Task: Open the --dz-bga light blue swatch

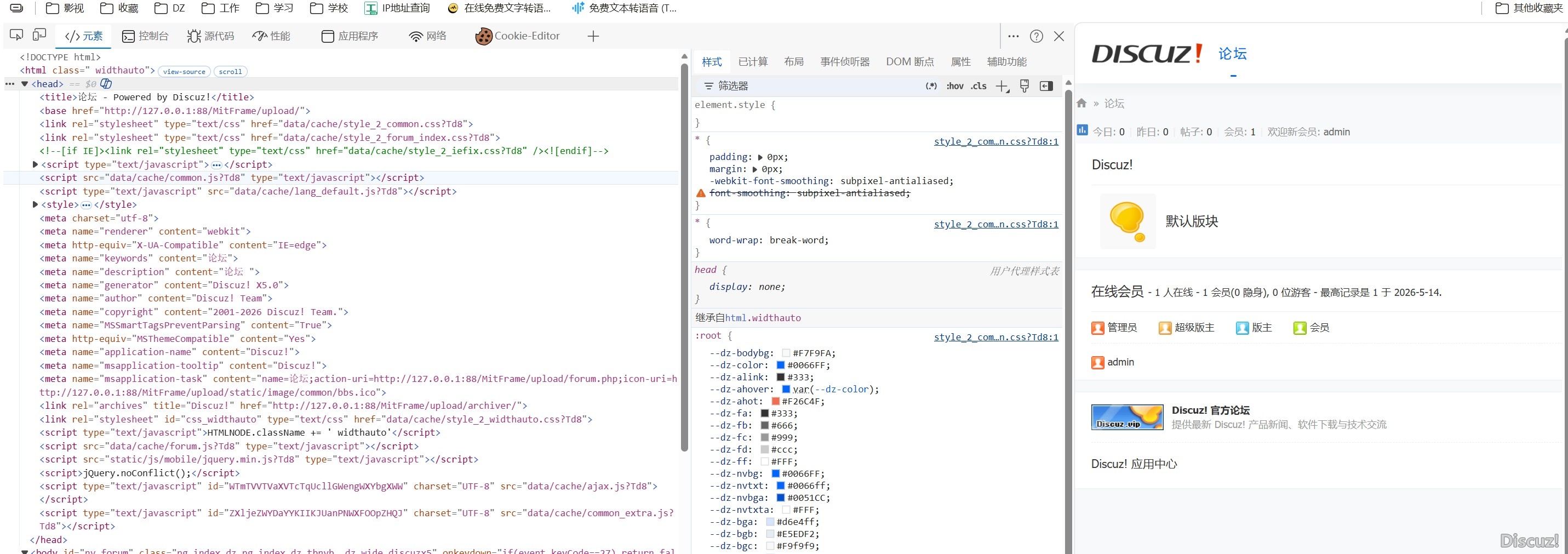Action: pyautogui.click(x=770, y=522)
